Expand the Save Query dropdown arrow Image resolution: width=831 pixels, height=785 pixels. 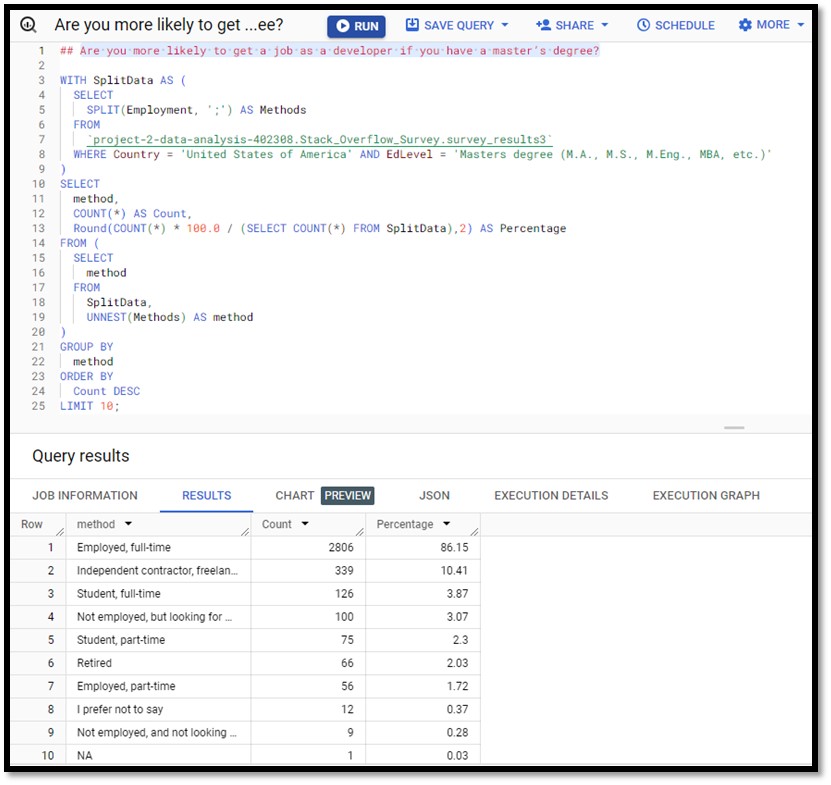point(504,25)
